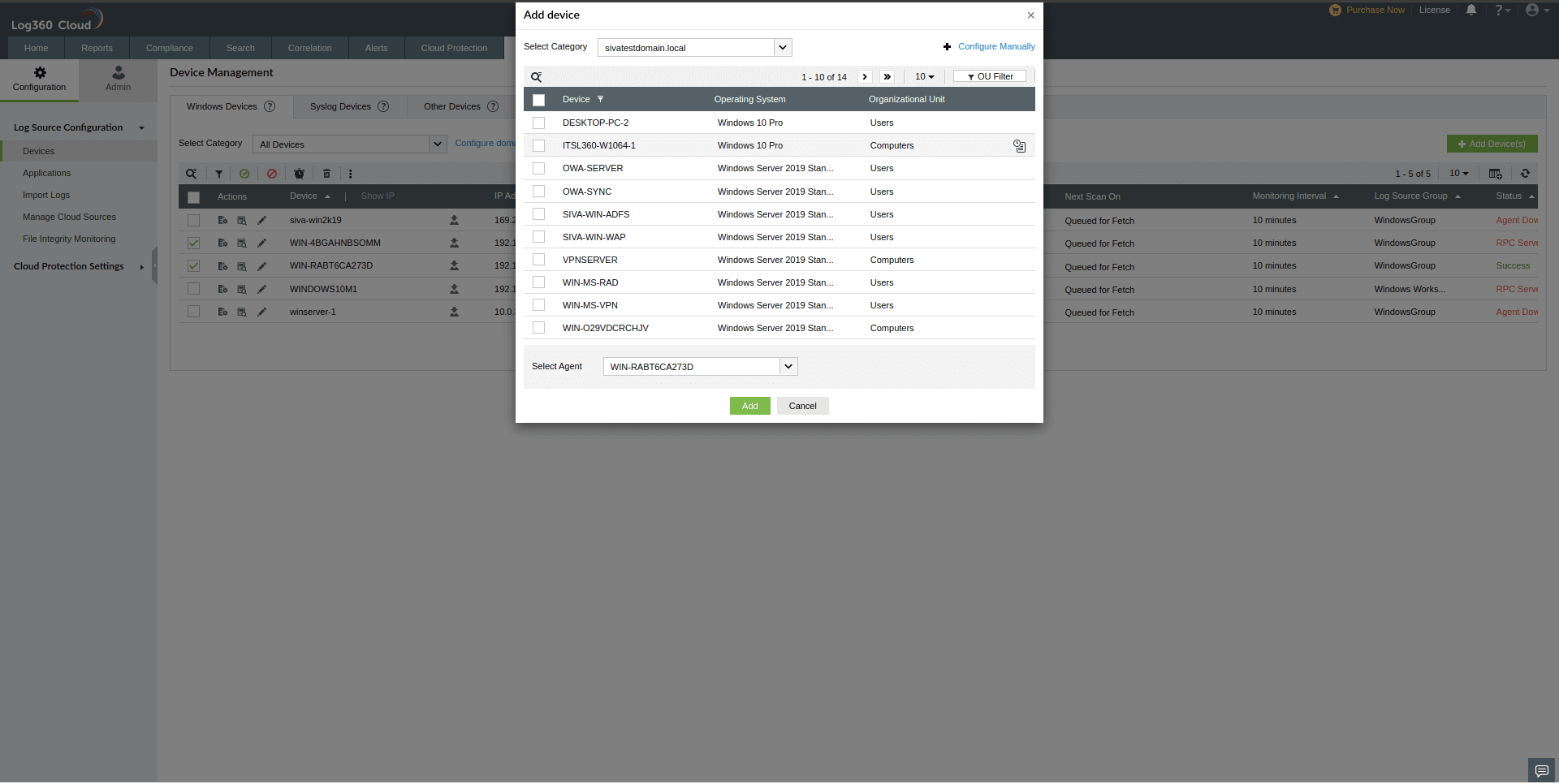The width and height of the screenshot is (1559, 784).
Task: Open the Correlation tab
Action: coord(309,49)
